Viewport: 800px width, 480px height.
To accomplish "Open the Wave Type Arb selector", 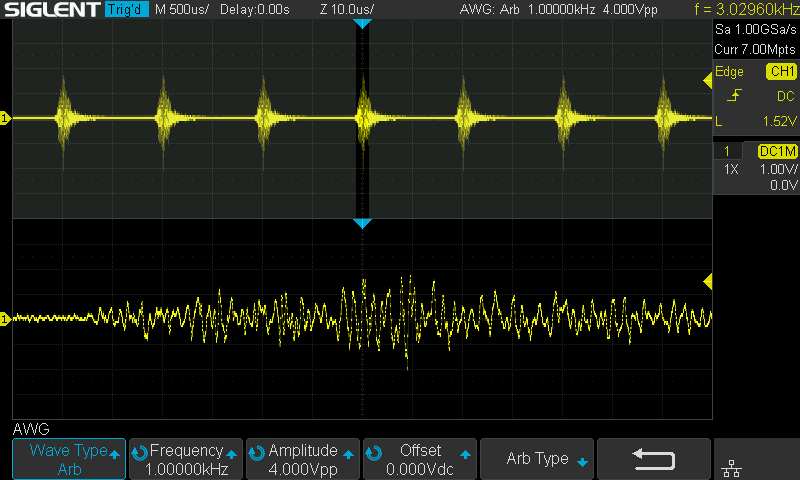I will click(x=69, y=459).
